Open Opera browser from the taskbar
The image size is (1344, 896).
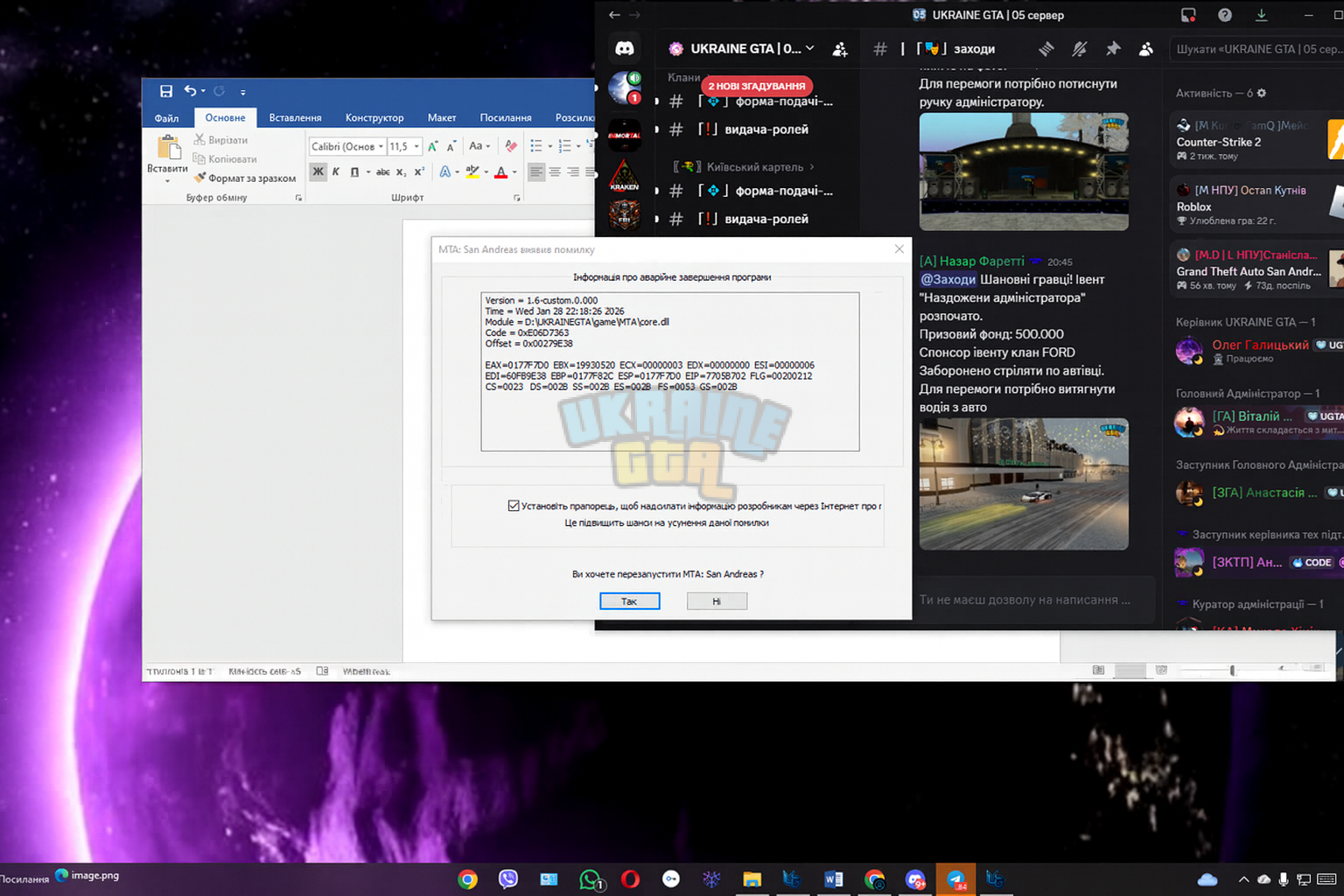(x=630, y=878)
